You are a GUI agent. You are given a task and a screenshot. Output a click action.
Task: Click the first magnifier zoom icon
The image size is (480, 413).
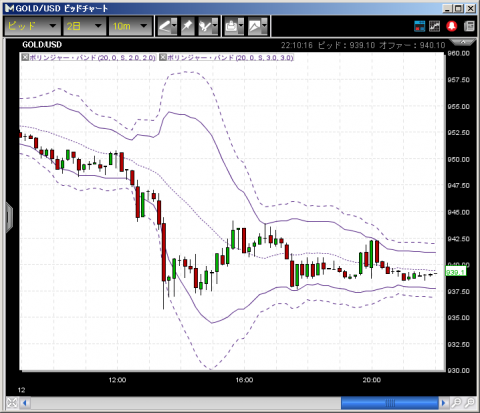tap(456, 403)
